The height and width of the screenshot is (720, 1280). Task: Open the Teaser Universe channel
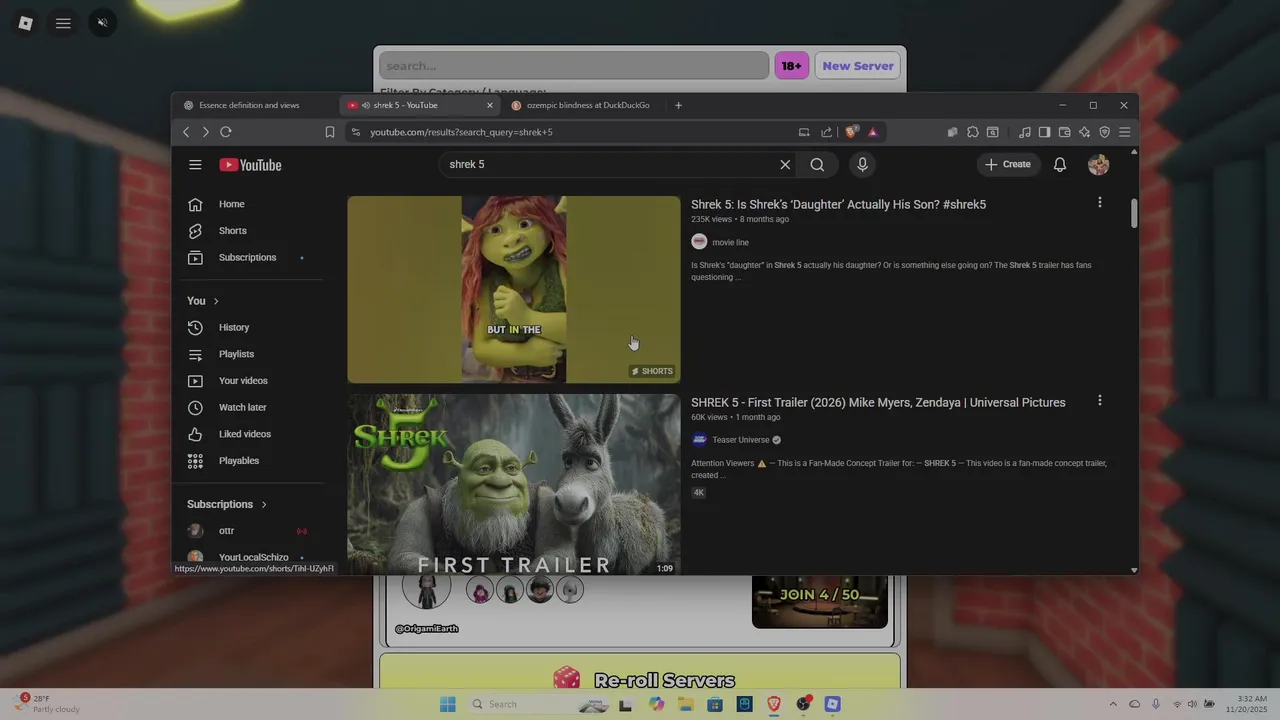coord(741,440)
